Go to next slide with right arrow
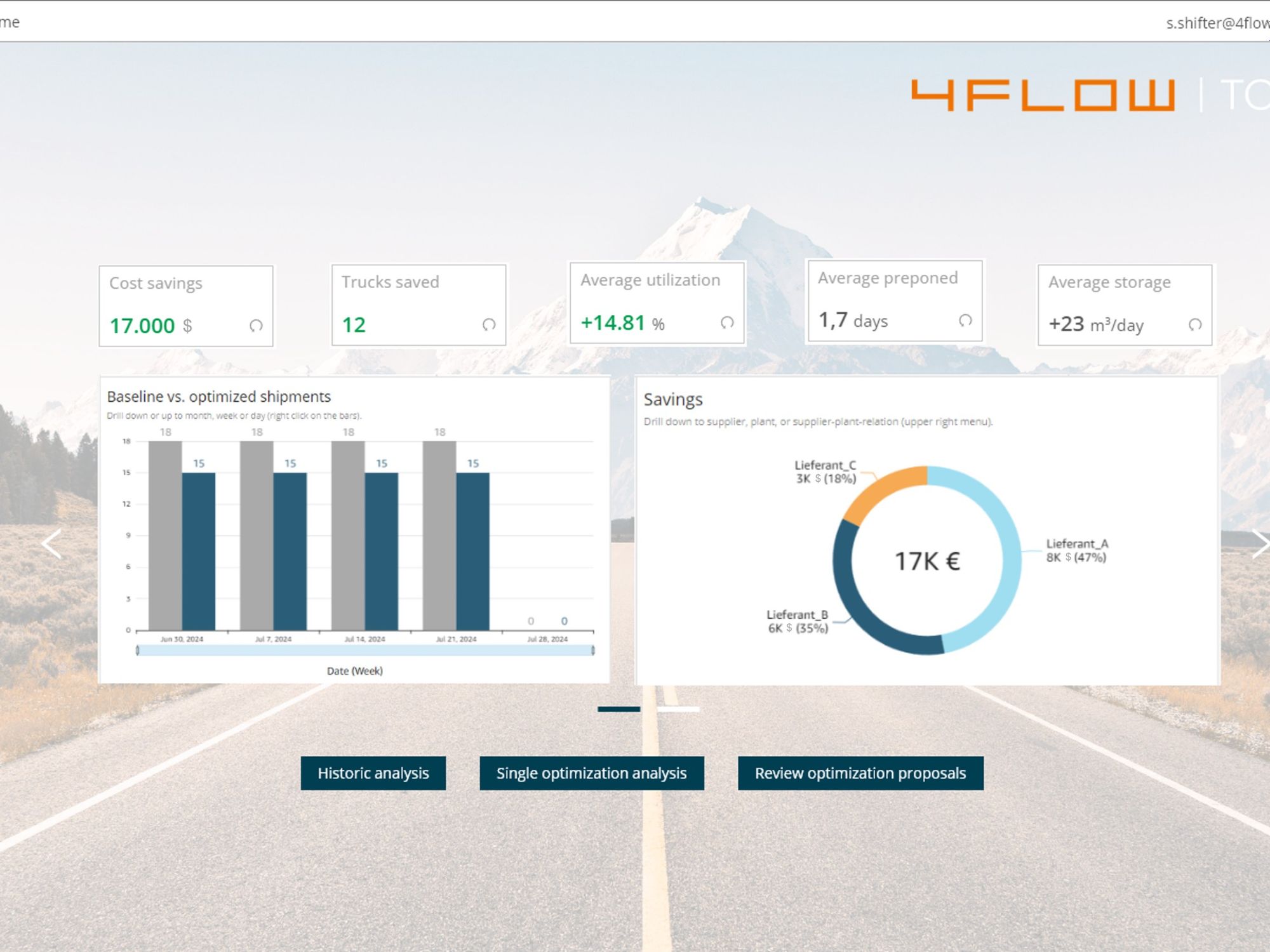Viewport: 1270px width, 952px height. coord(1259,544)
